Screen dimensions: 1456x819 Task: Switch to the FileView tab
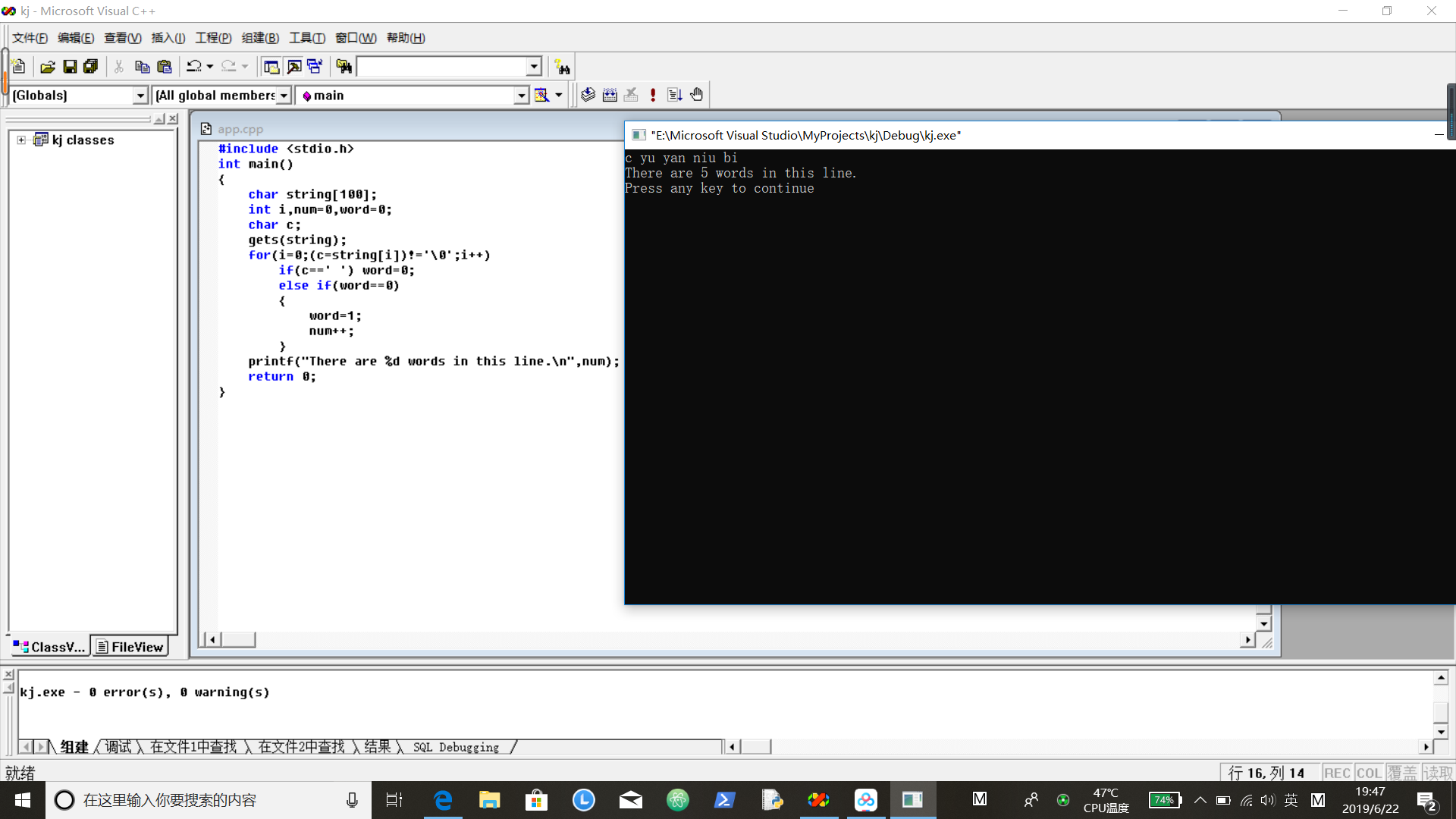tap(130, 647)
